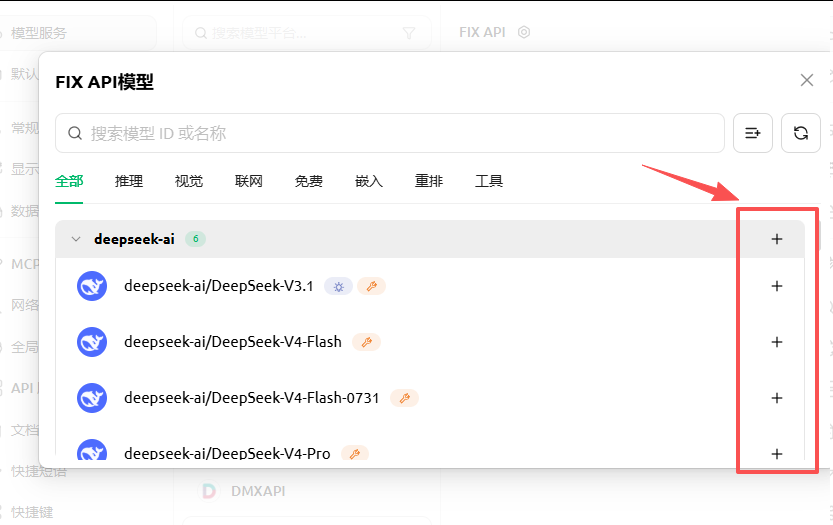The image size is (833, 525).
Task: Open FIX API settings gear in background
Action: pyautogui.click(x=524, y=32)
